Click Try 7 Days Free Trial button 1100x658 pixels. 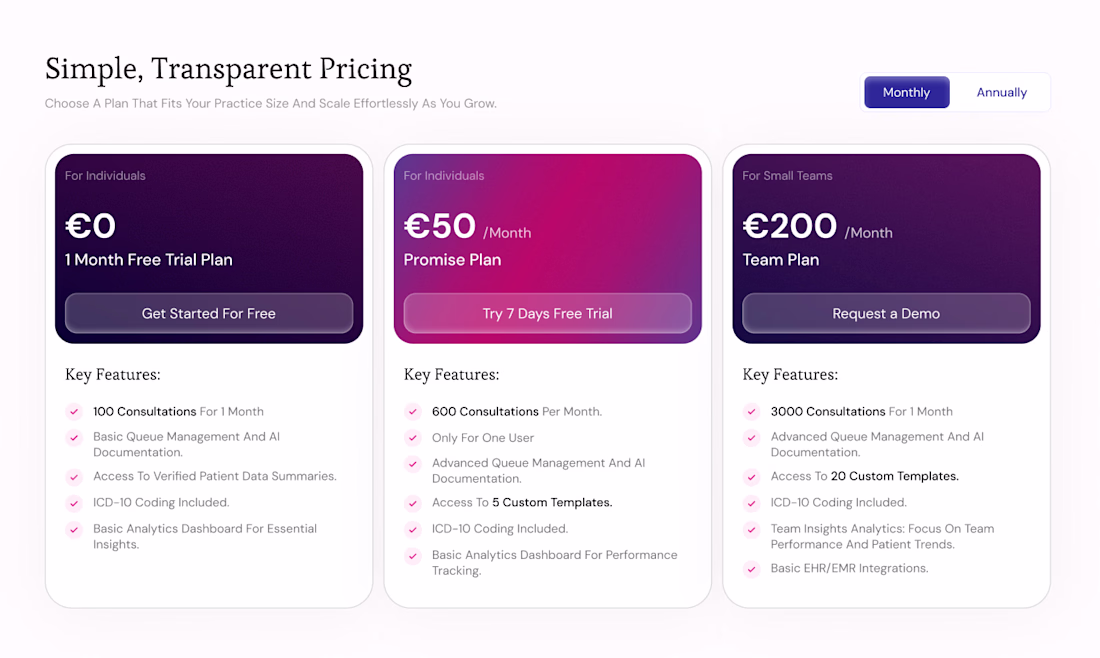point(547,313)
